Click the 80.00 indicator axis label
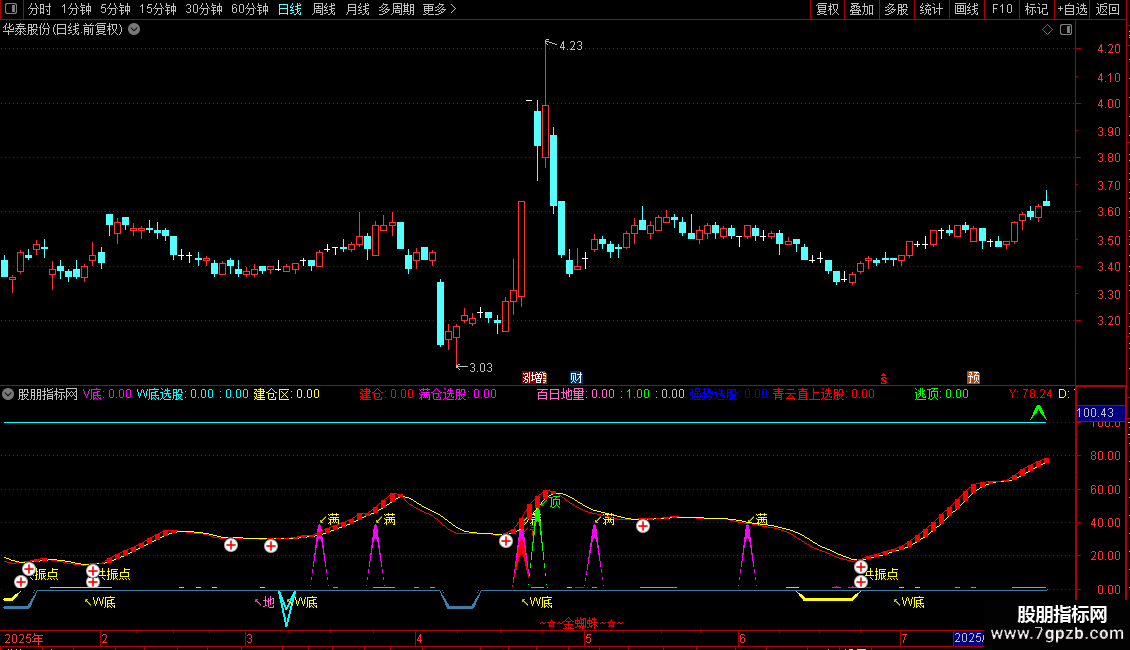Screen dimensions: 1130x650 [1105, 456]
